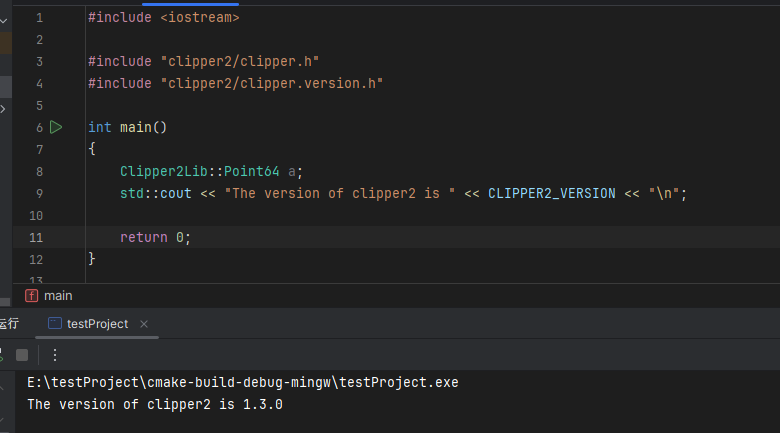The image size is (780, 433).
Task: Click the testProject.exe path in console output
Action: coord(243,383)
